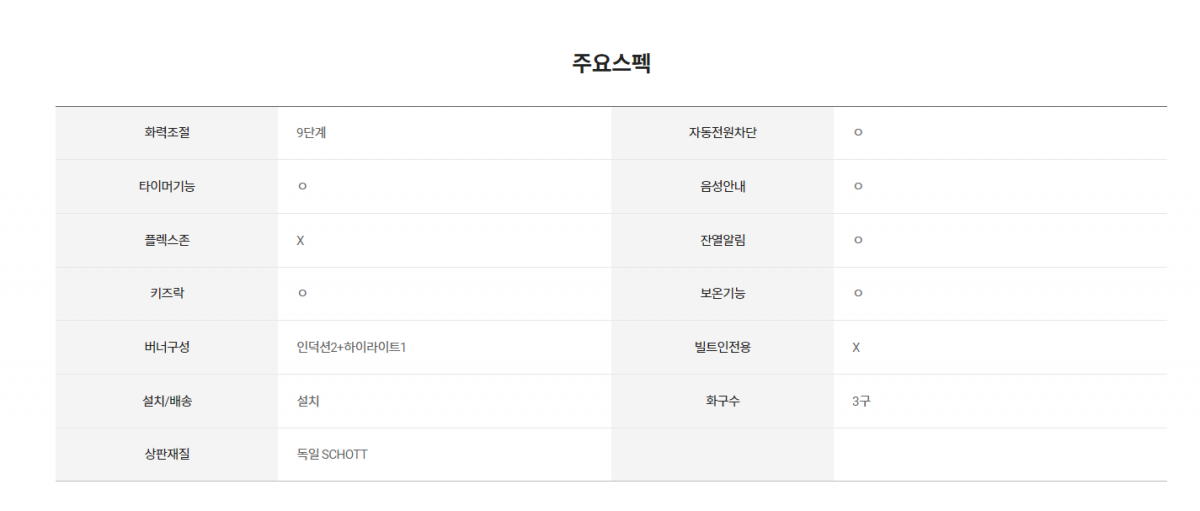Image resolution: width=1200 pixels, height=511 pixels.
Task: Click the circle mark beside 잔열알림
Action: (857, 240)
